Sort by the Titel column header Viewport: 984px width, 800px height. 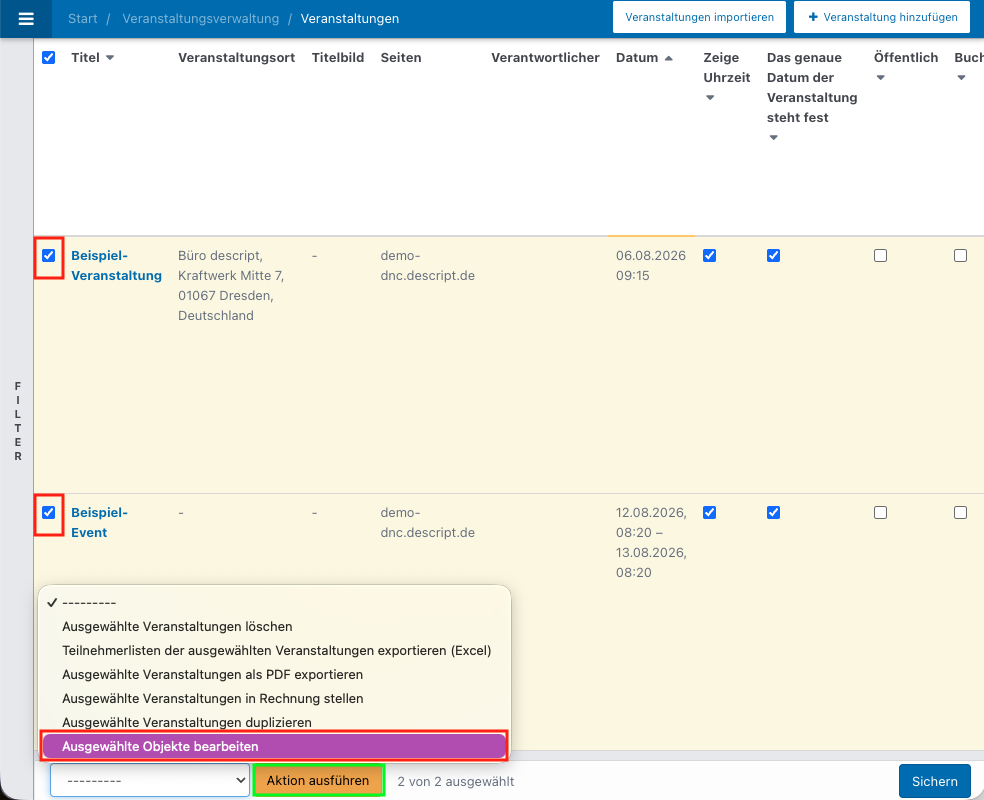85,58
